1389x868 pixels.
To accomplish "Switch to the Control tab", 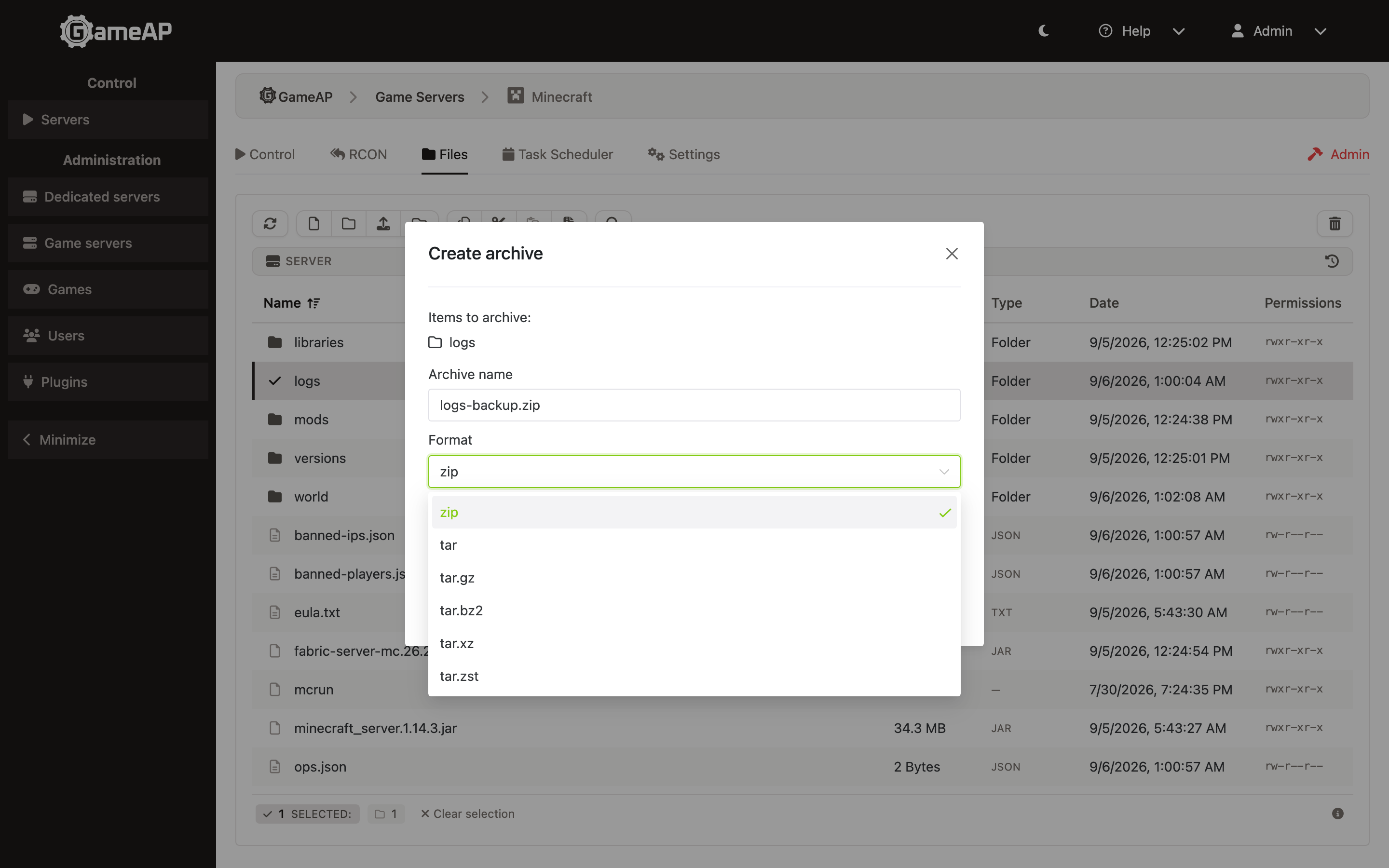I will pos(265,154).
